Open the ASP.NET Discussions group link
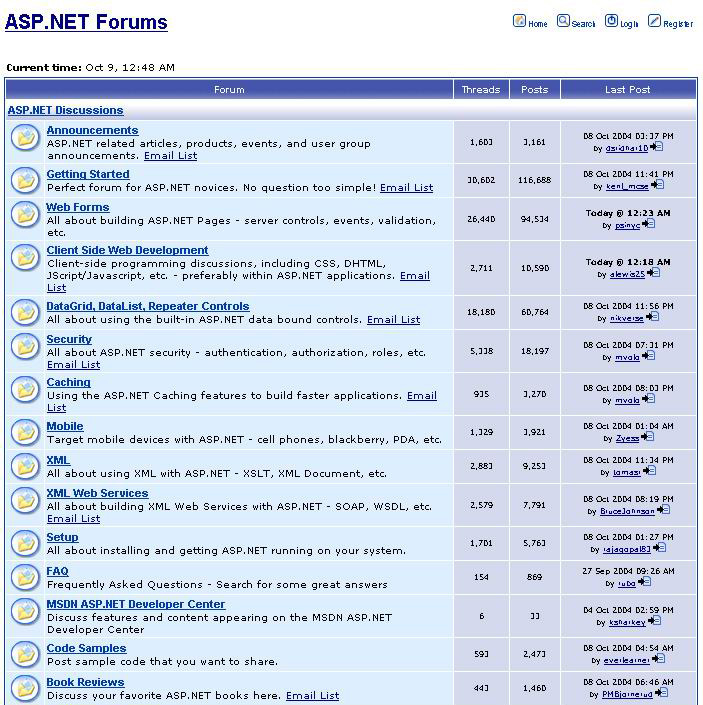 click(x=66, y=110)
